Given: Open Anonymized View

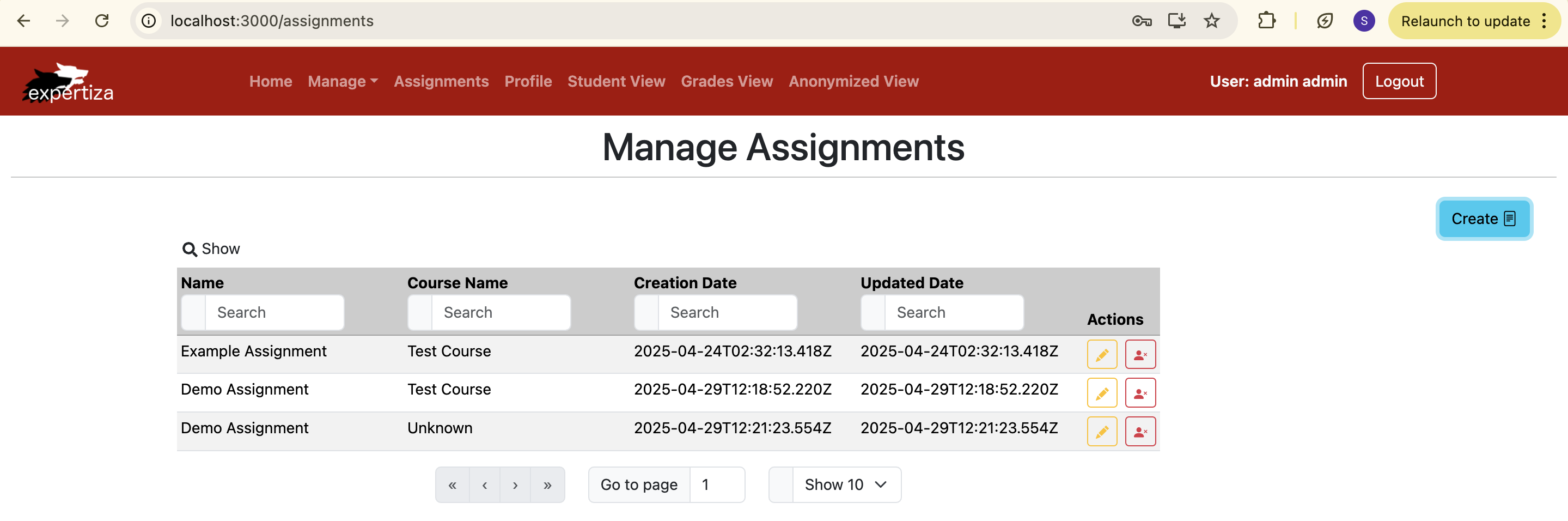Looking at the screenshot, I should 853,82.
